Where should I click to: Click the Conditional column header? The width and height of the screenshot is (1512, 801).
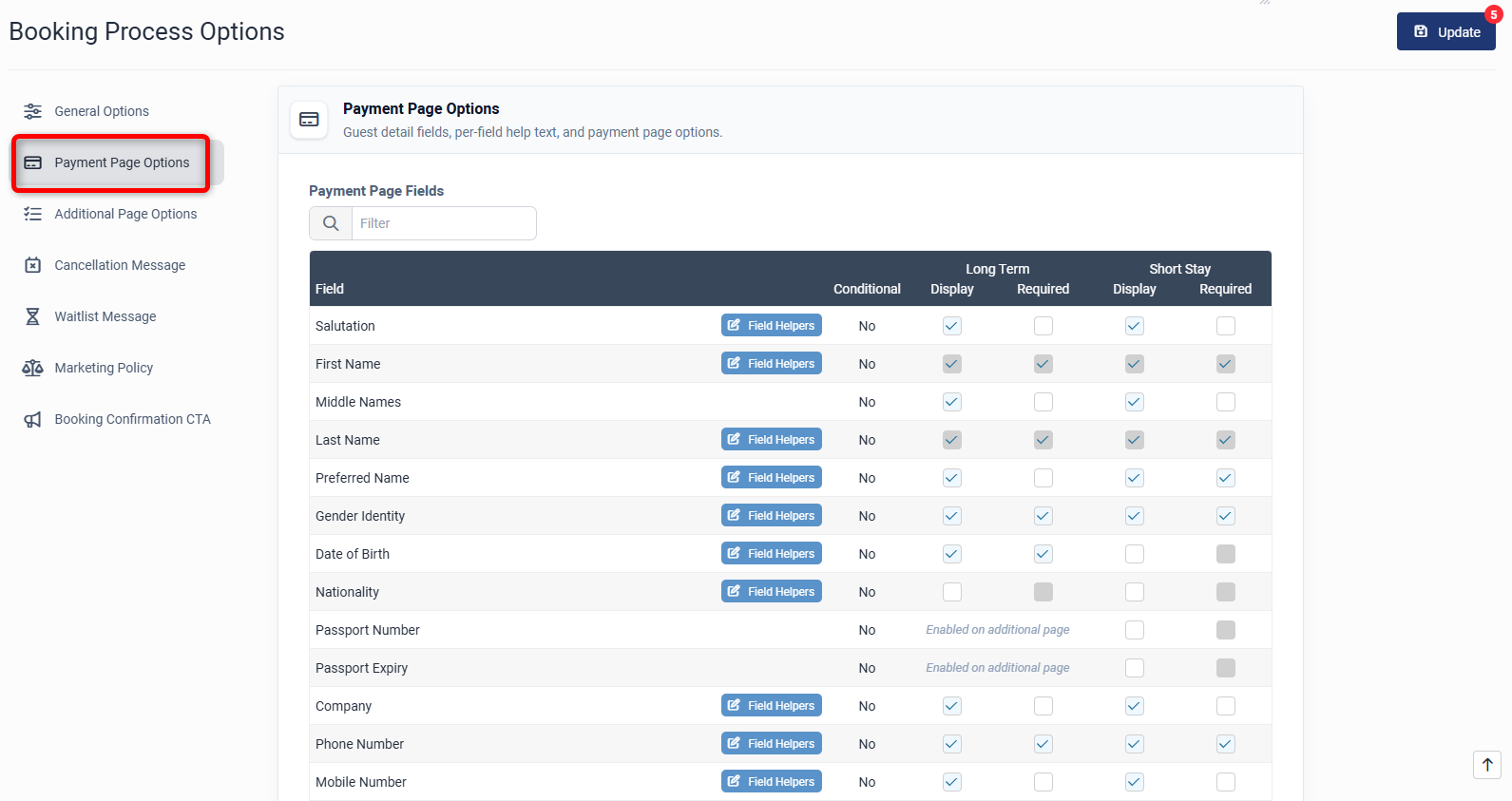coord(867,289)
